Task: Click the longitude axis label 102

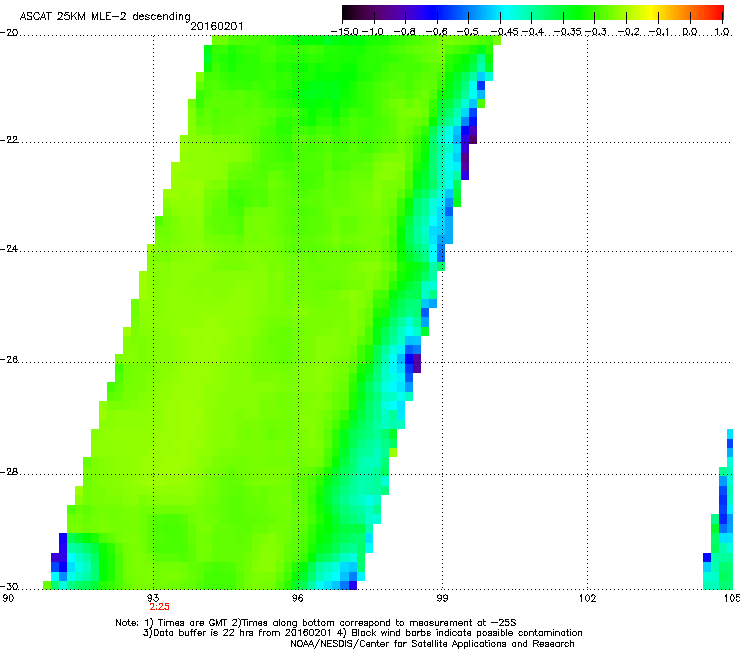Action: click(588, 599)
